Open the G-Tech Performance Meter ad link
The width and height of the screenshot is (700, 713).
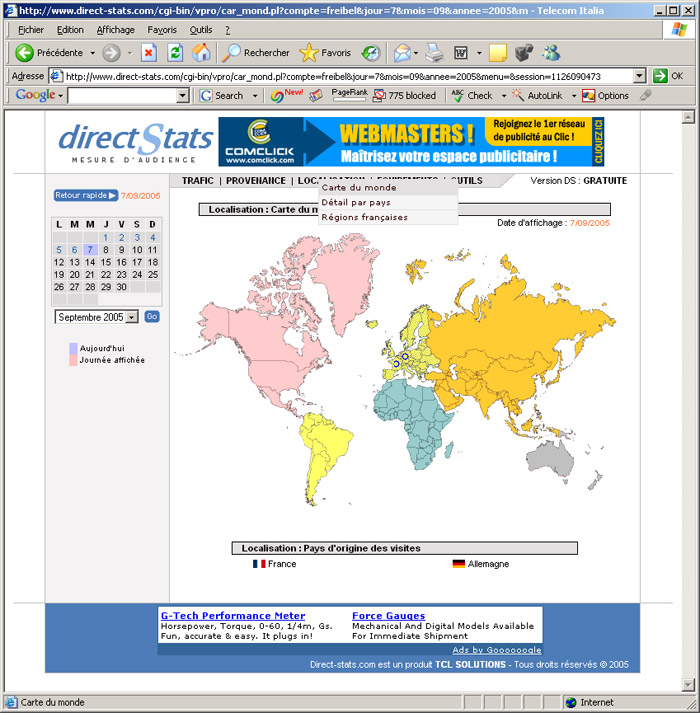pos(233,615)
